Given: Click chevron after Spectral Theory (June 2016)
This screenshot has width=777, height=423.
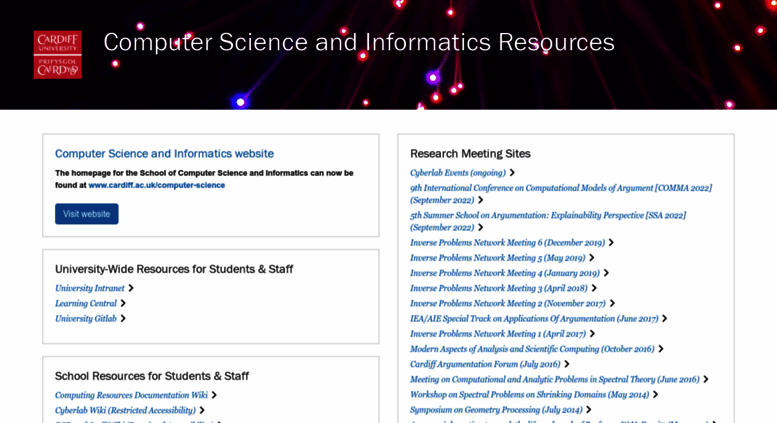Looking at the screenshot, I should point(706,379).
